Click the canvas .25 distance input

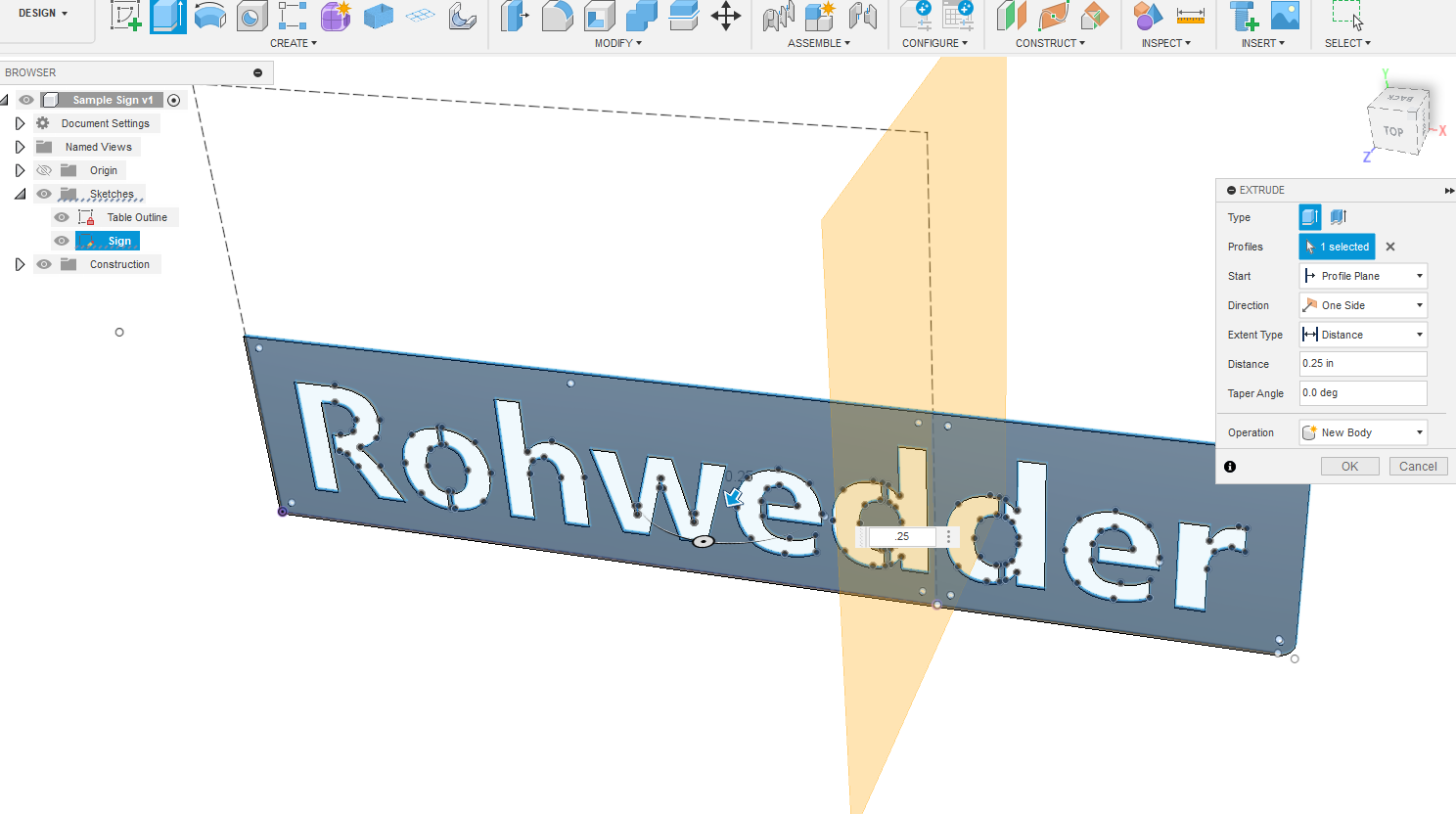pos(901,536)
